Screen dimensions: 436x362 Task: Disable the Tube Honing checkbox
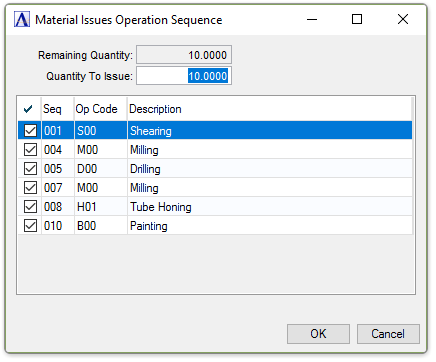30,207
